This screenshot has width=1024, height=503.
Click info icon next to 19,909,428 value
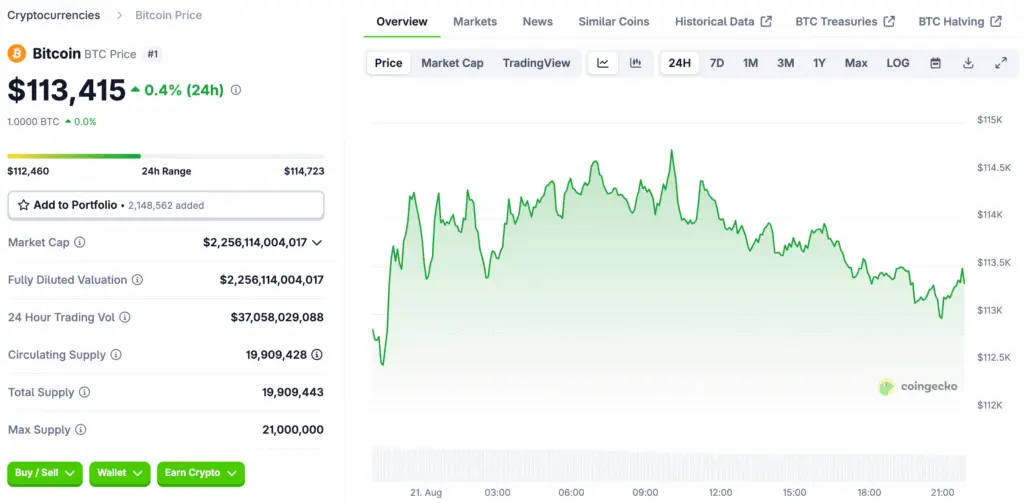317,355
